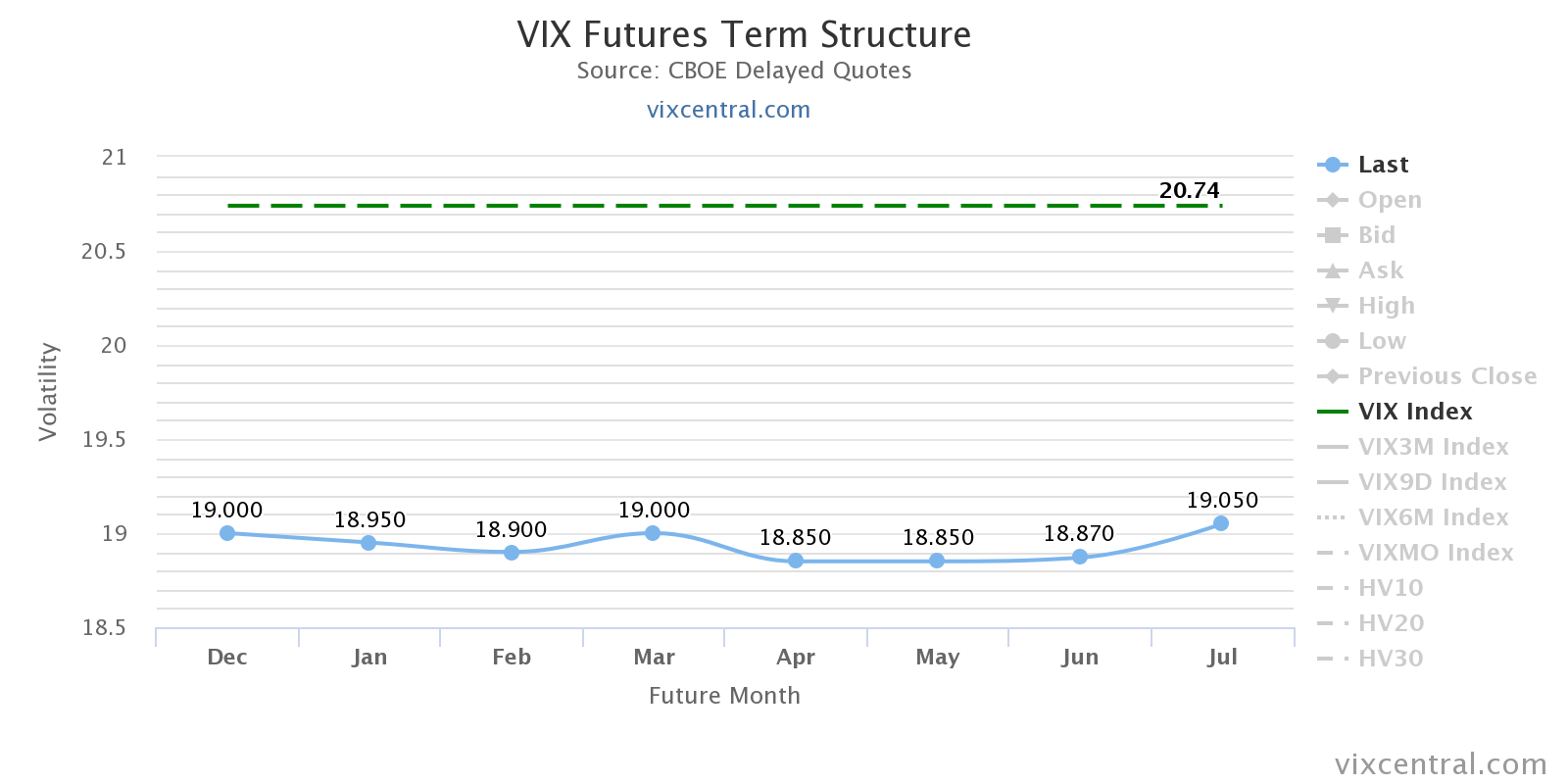This screenshot has height=784, width=1568.
Task: Click the Previous Close legend diamond icon
Action: click(1332, 376)
